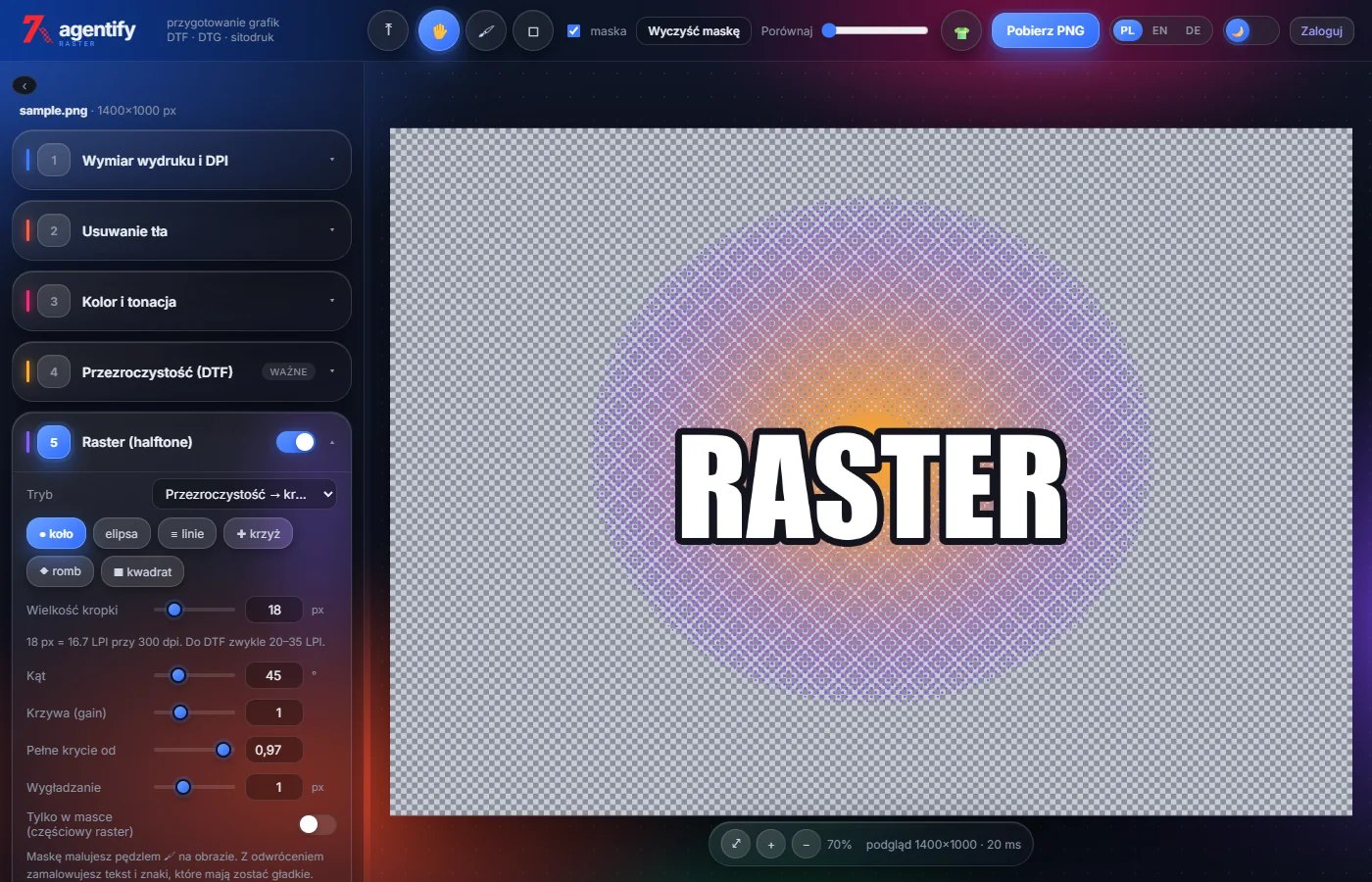Screen dimensions: 1372x882
Task: Click the Zaloguj login button
Action: point(1321,30)
